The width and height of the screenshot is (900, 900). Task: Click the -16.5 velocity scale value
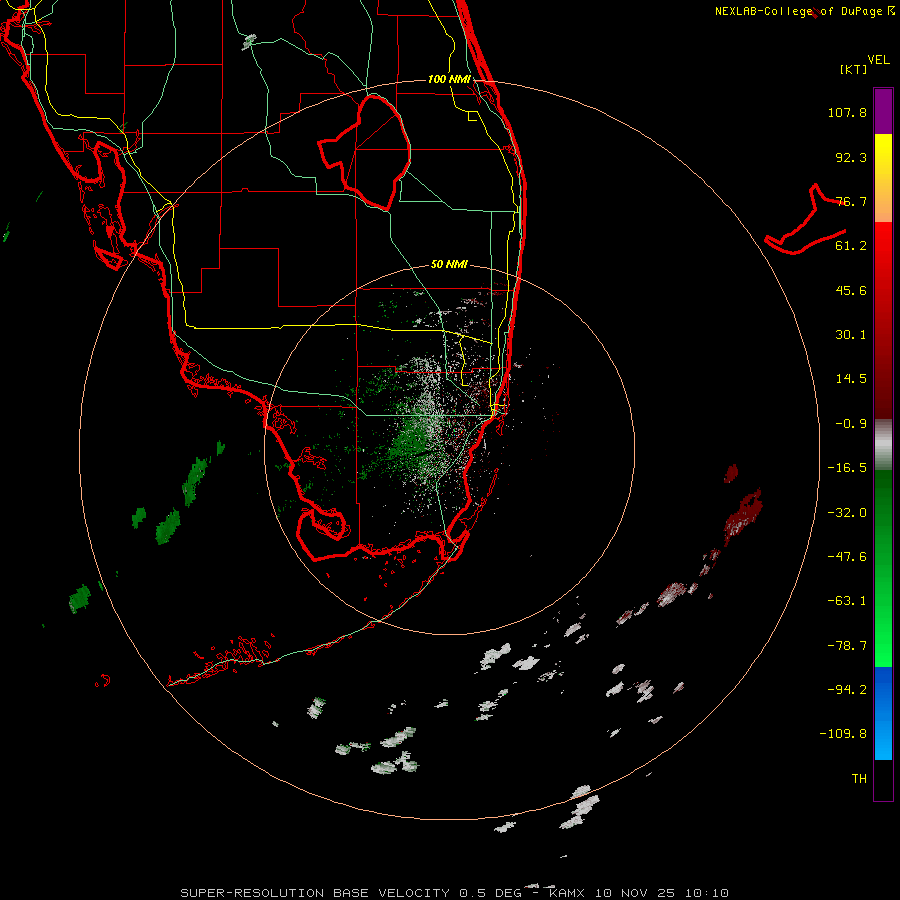coord(847,468)
